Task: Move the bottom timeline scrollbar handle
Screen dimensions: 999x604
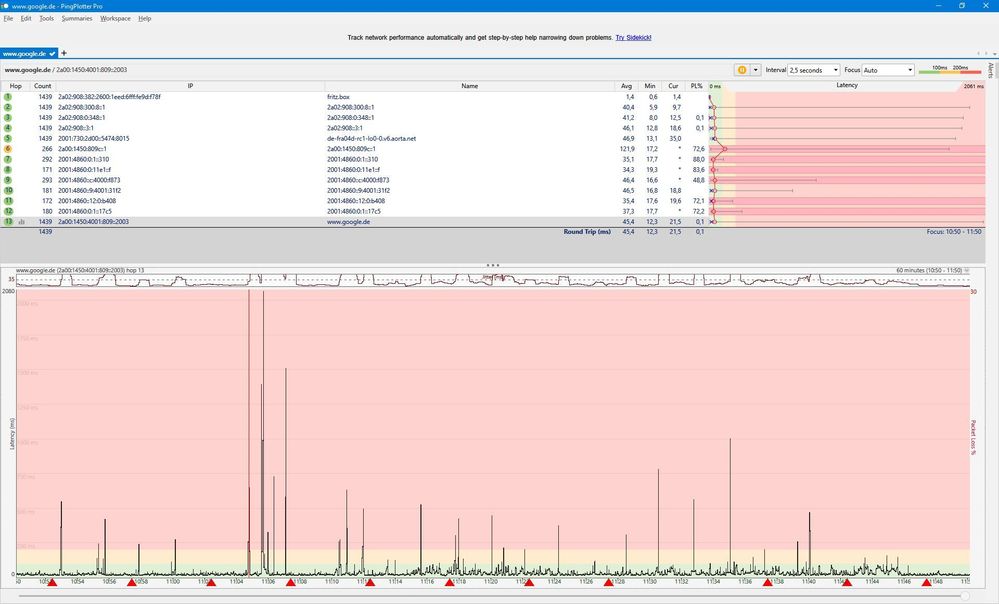Action: (965, 596)
